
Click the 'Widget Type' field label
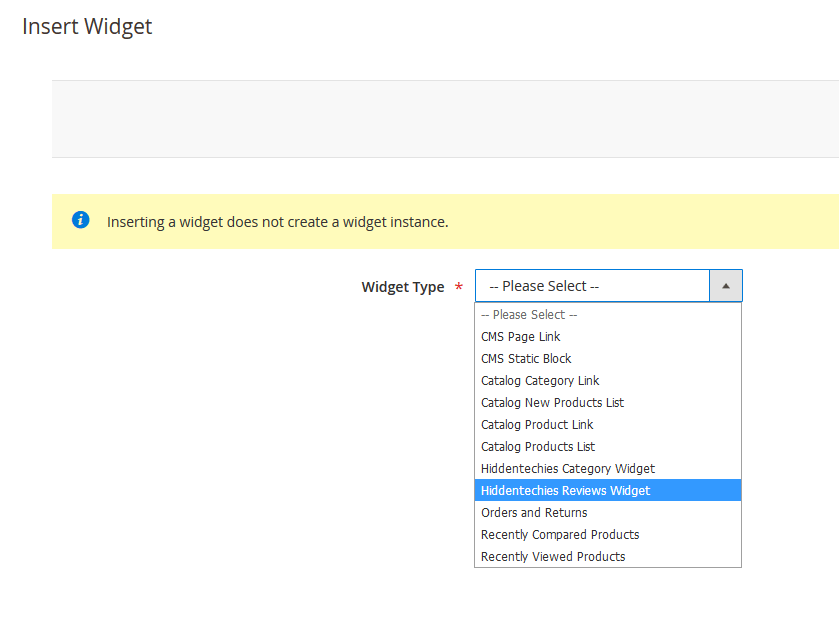(x=402, y=287)
